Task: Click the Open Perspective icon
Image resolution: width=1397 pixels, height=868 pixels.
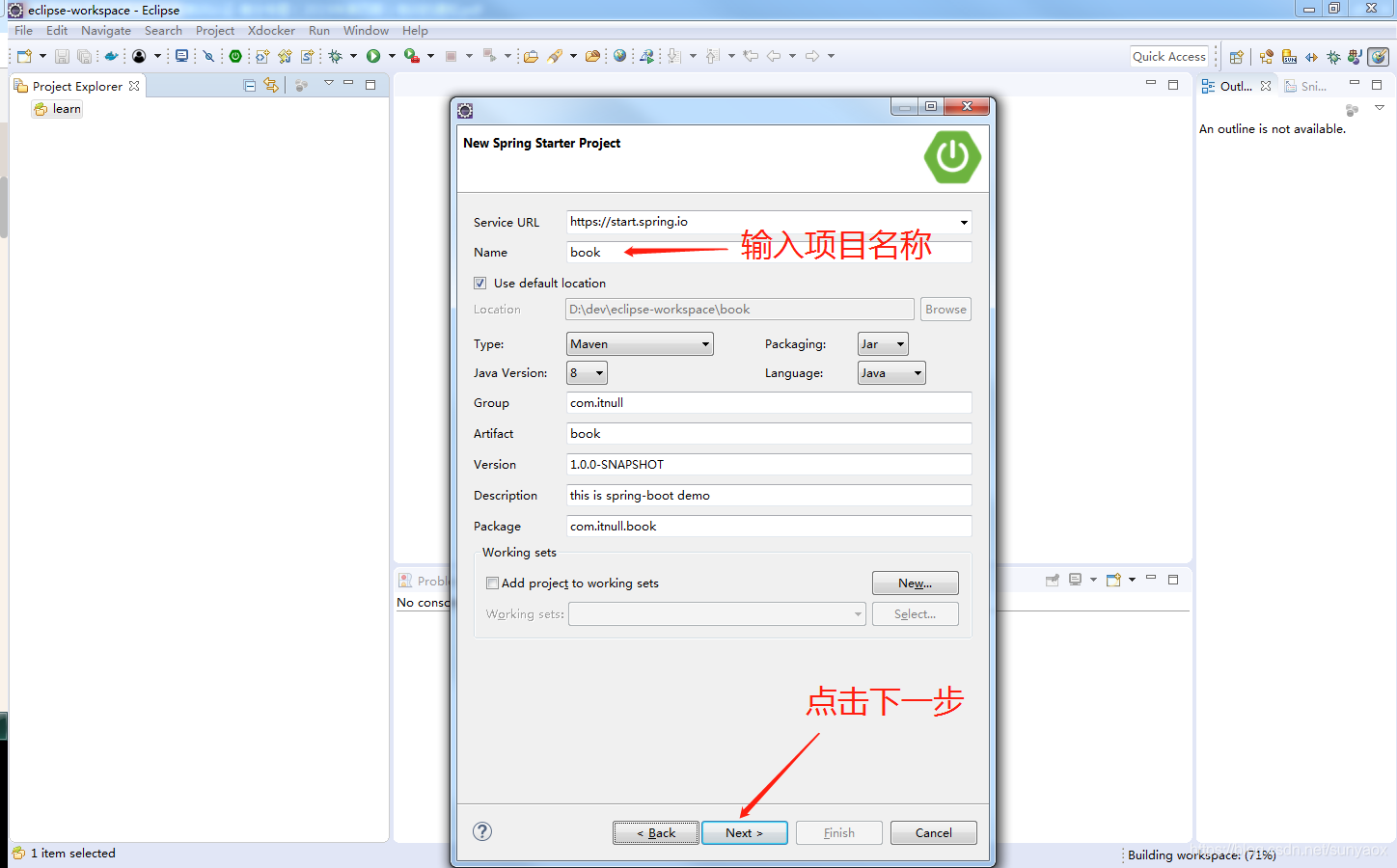Action: (x=1237, y=57)
